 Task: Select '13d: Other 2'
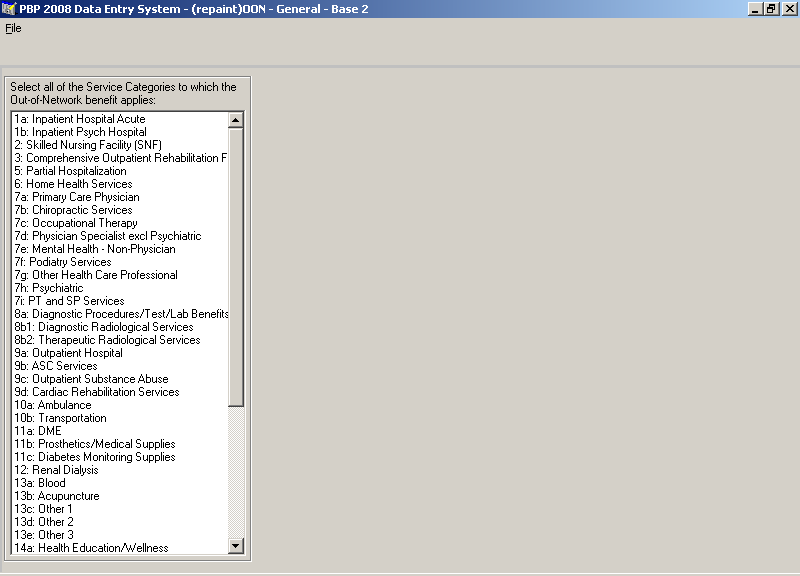pyautogui.click(x=120, y=522)
